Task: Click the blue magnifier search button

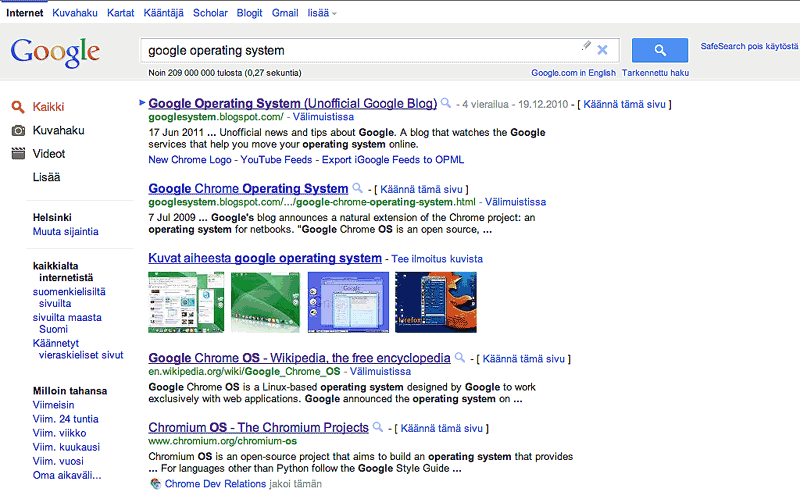Action: point(659,50)
